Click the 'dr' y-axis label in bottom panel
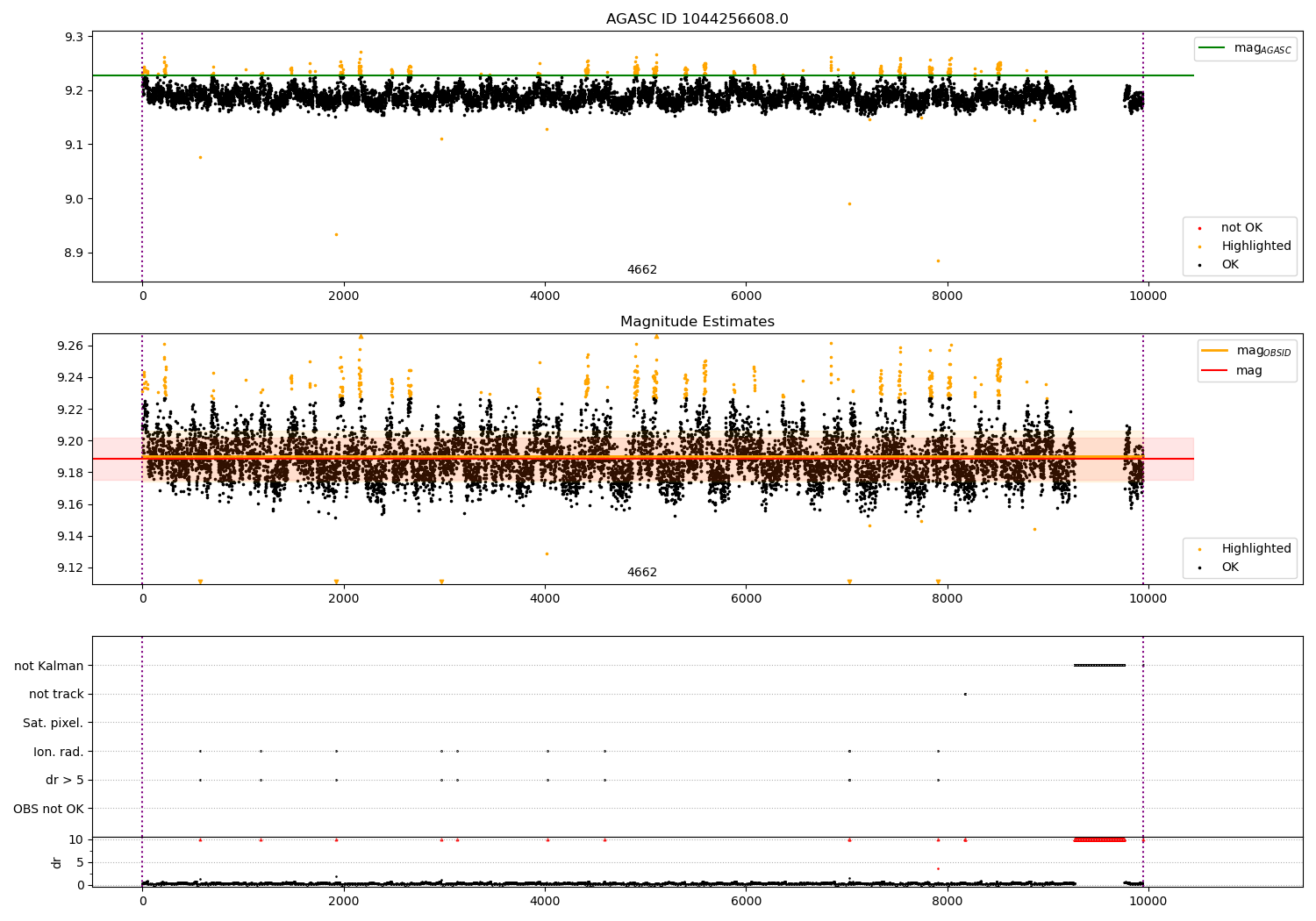 [x=57, y=862]
